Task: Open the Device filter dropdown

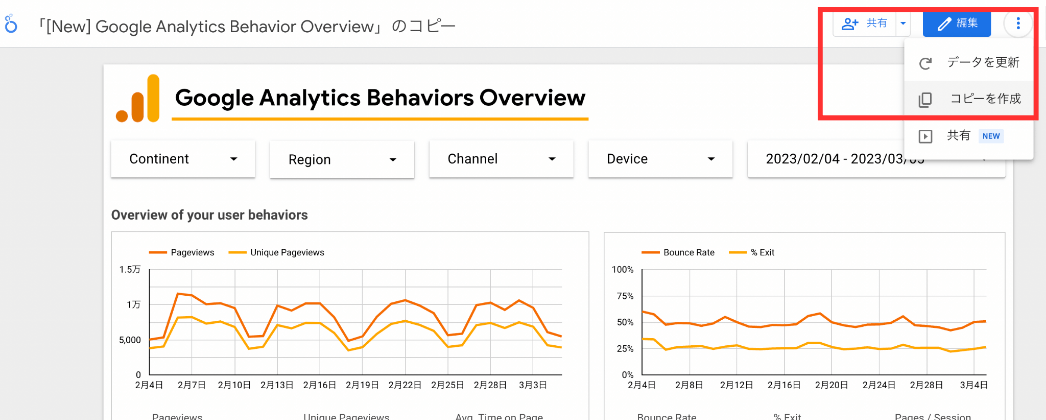Action: tap(660, 159)
